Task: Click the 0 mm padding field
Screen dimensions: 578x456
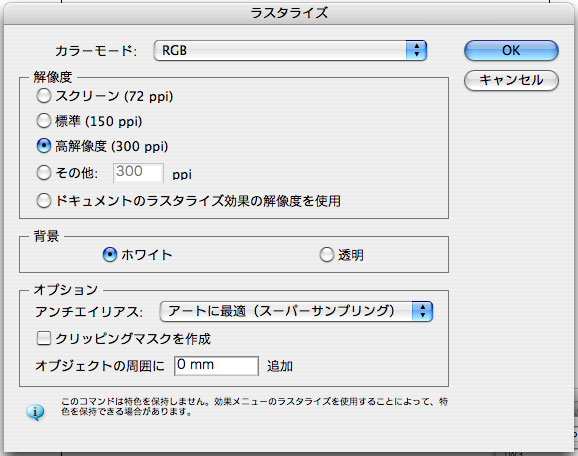Action: (216, 366)
